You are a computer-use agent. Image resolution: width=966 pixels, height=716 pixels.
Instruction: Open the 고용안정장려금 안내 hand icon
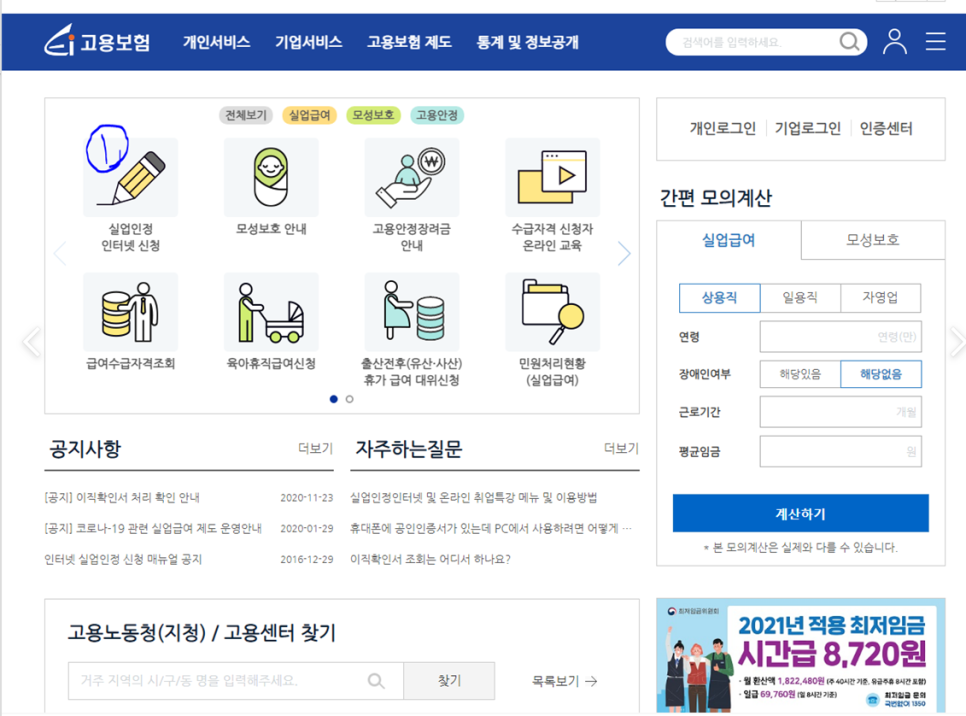[x=412, y=177]
